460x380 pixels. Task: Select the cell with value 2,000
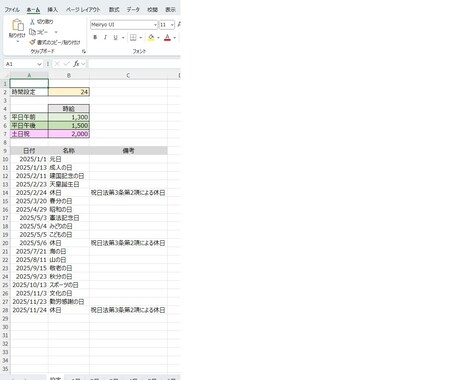pos(69,134)
